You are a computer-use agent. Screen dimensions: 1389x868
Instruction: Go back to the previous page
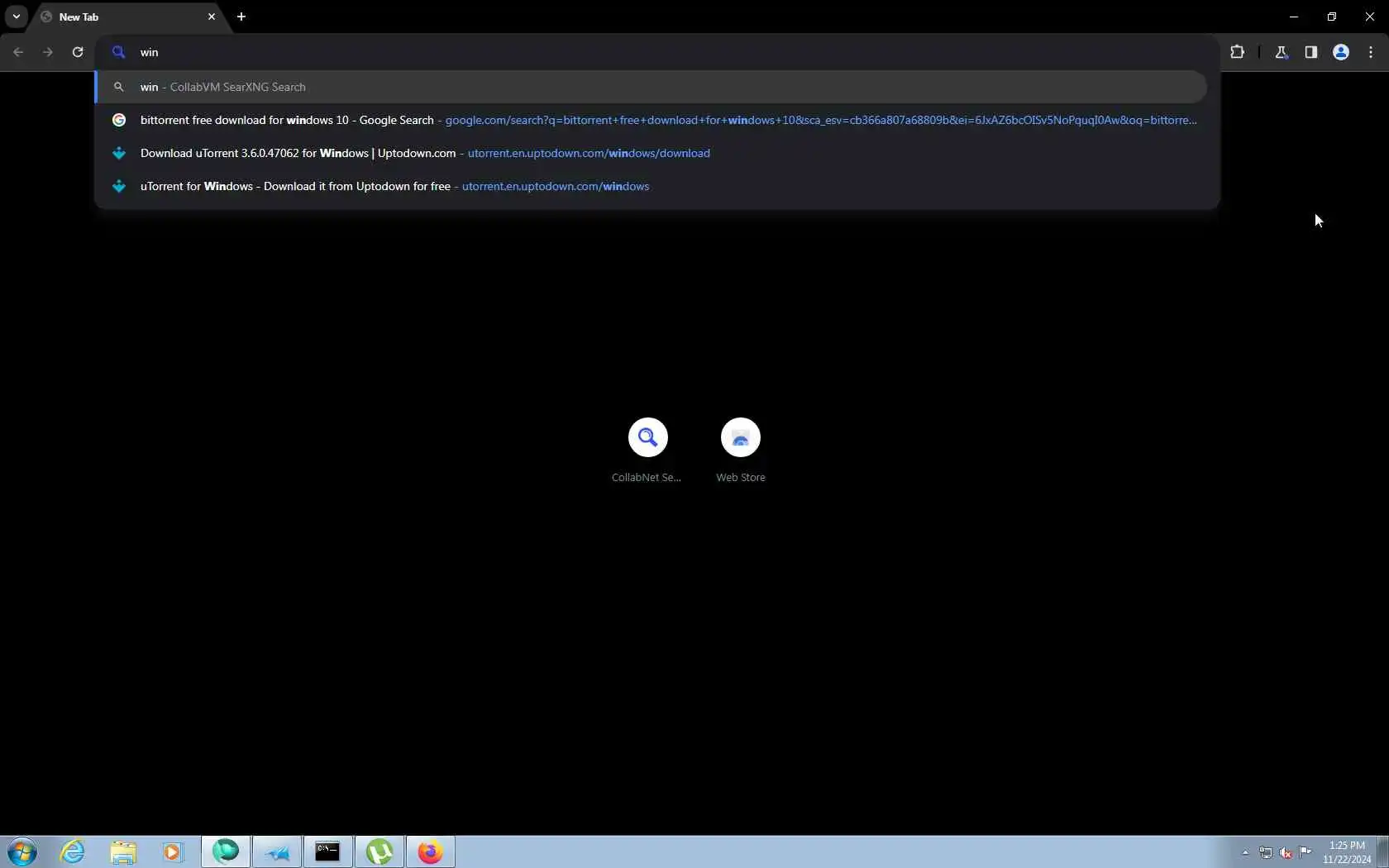[x=18, y=52]
